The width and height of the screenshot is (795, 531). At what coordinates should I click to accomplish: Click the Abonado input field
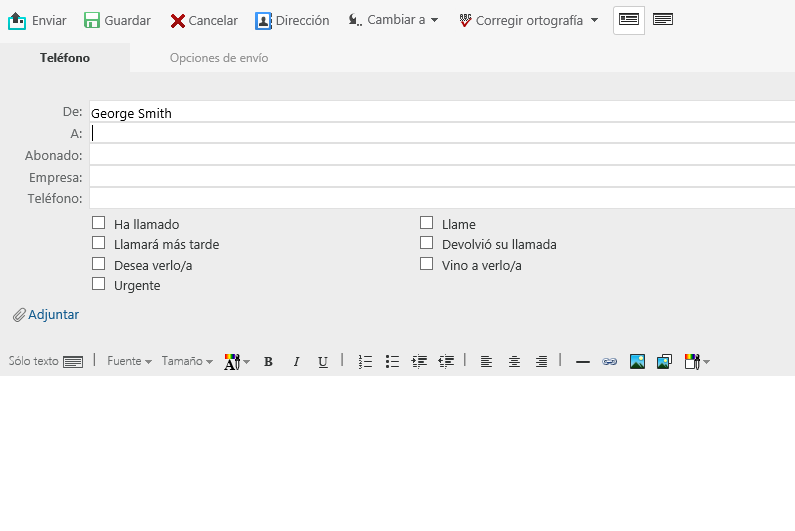click(x=442, y=155)
